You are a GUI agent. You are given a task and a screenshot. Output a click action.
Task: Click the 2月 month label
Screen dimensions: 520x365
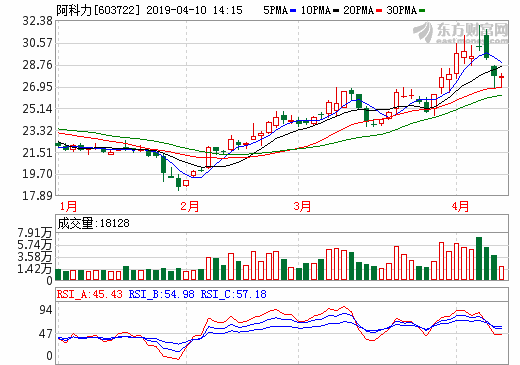190,206
